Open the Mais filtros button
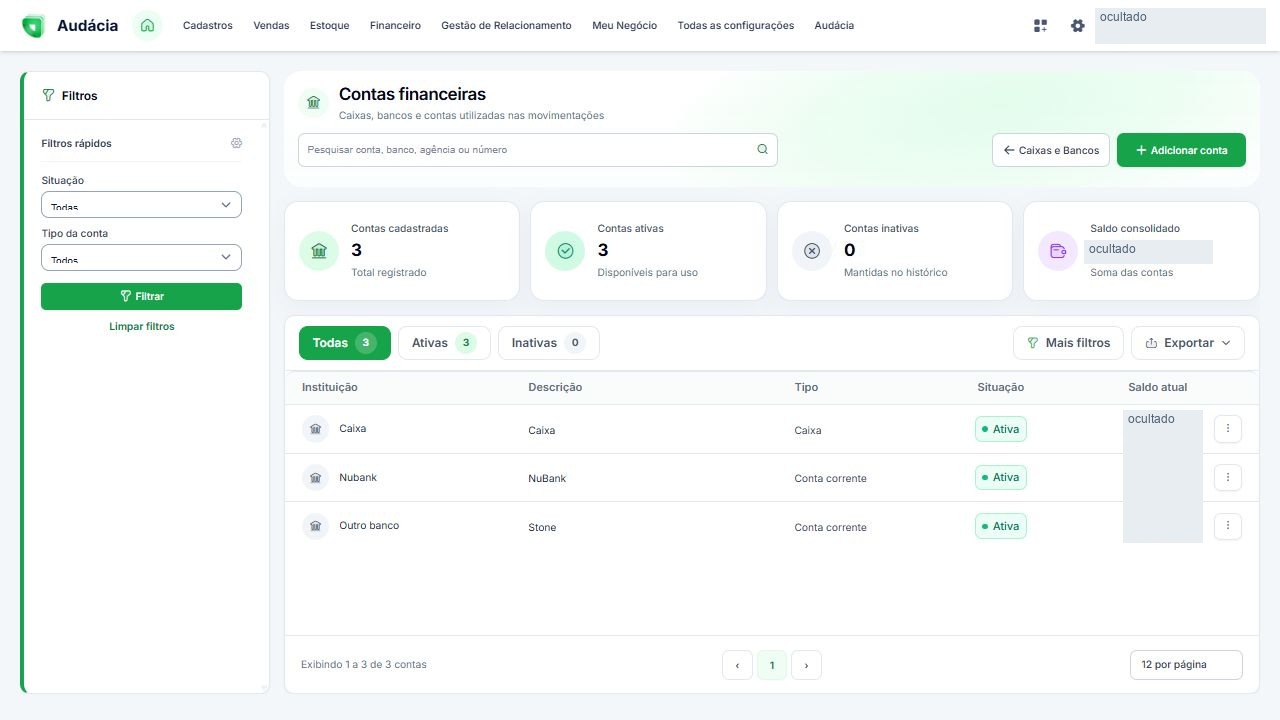The width and height of the screenshot is (1280, 720). click(1068, 343)
